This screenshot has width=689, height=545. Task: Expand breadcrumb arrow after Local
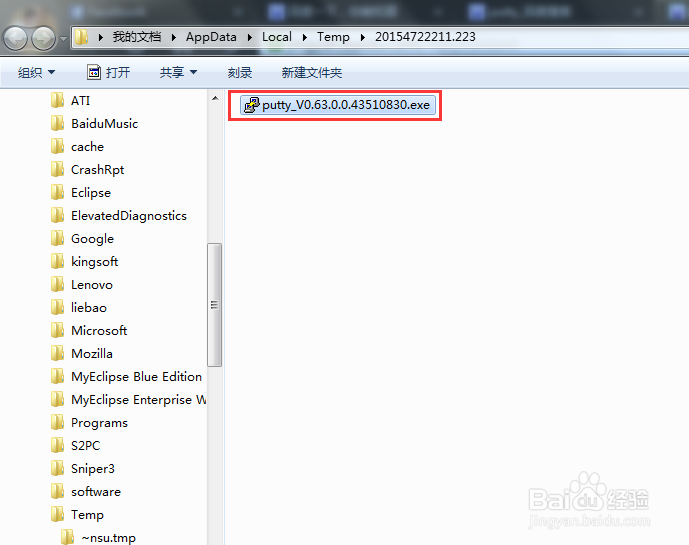(x=305, y=37)
